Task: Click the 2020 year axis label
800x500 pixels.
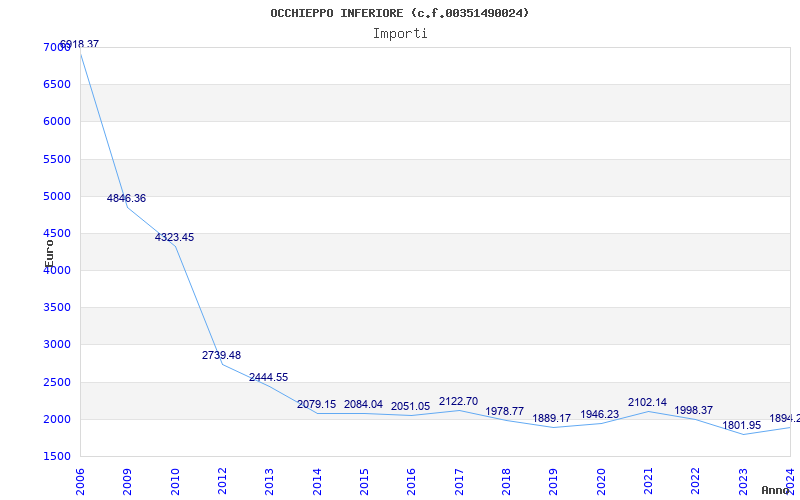Action: pos(601,482)
